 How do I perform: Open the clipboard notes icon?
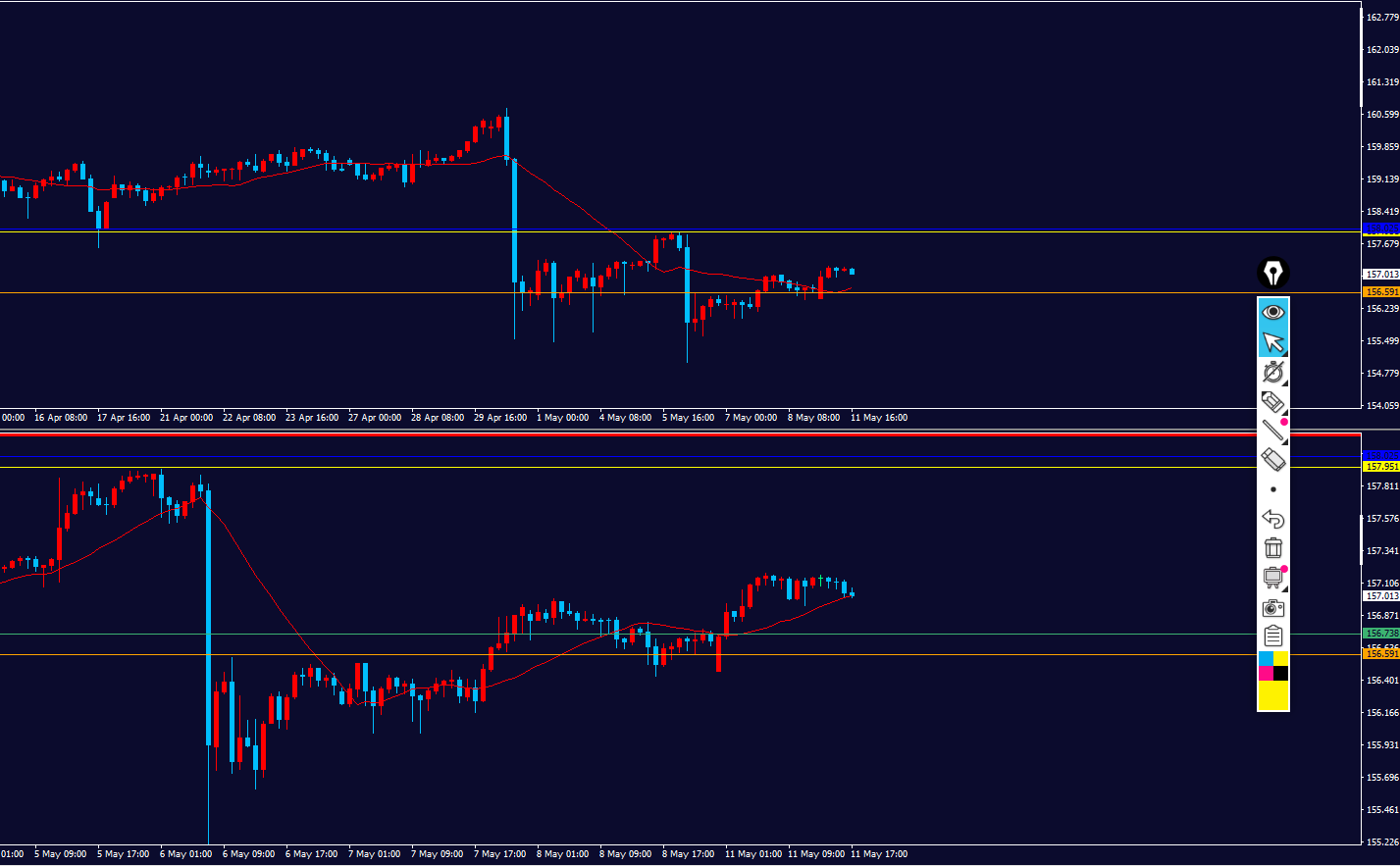(1273, 637)
